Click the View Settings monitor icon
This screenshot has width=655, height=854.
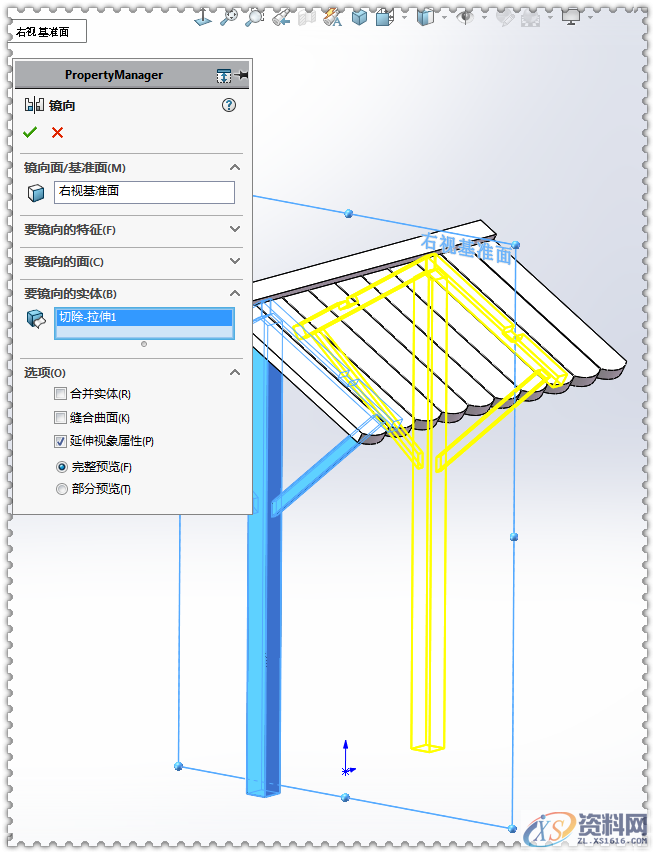[x=571, y=17]
